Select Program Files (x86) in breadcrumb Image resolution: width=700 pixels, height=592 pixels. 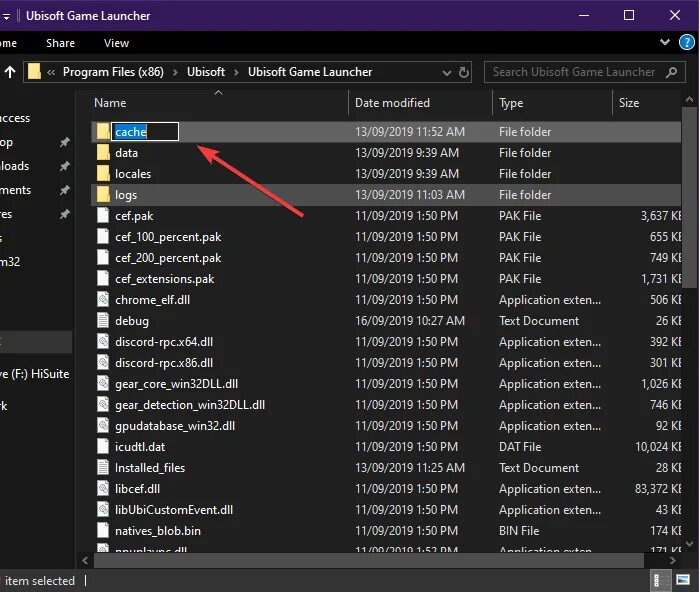coord(113,72)
